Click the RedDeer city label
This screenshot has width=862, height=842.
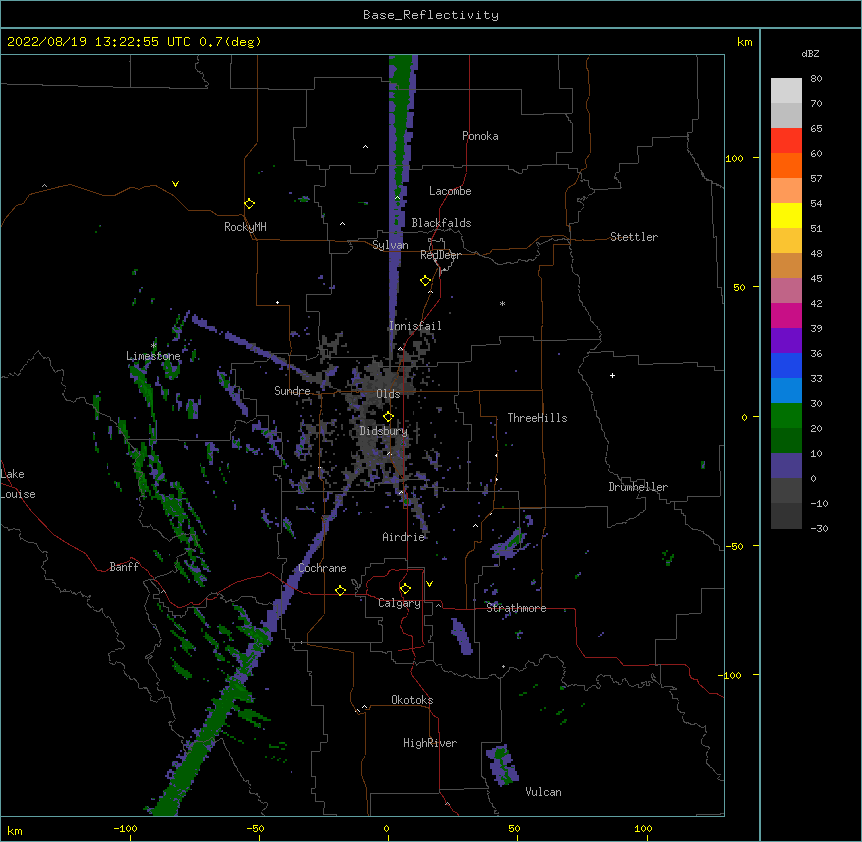point(440,255)
